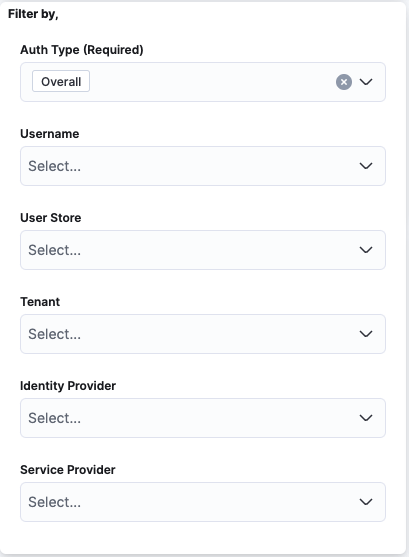
Task: Clear the Auth Type selection with the X icon
Action: (344, 82)
